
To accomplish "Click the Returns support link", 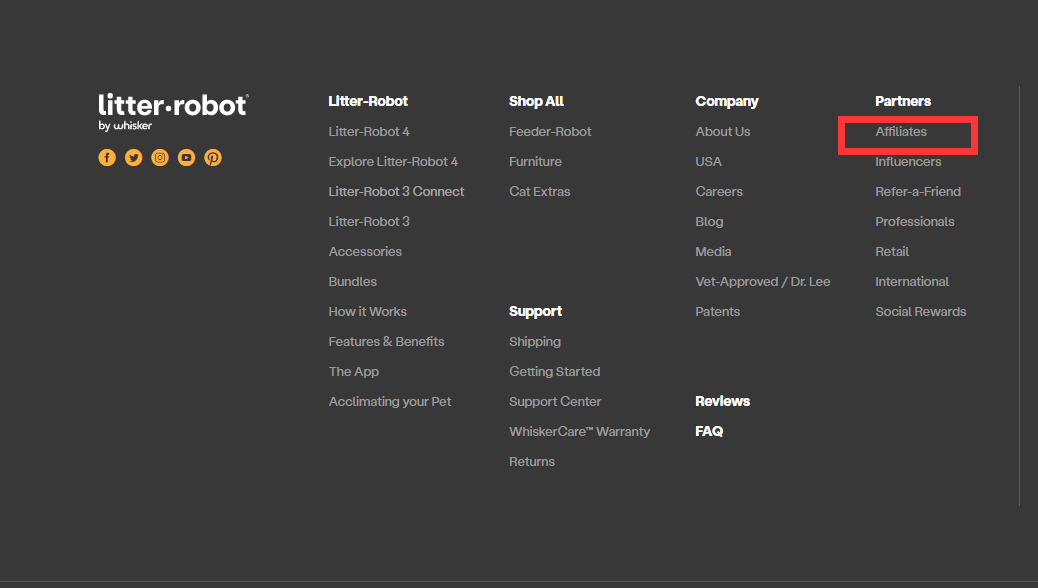I will click(x=532, y=462).
